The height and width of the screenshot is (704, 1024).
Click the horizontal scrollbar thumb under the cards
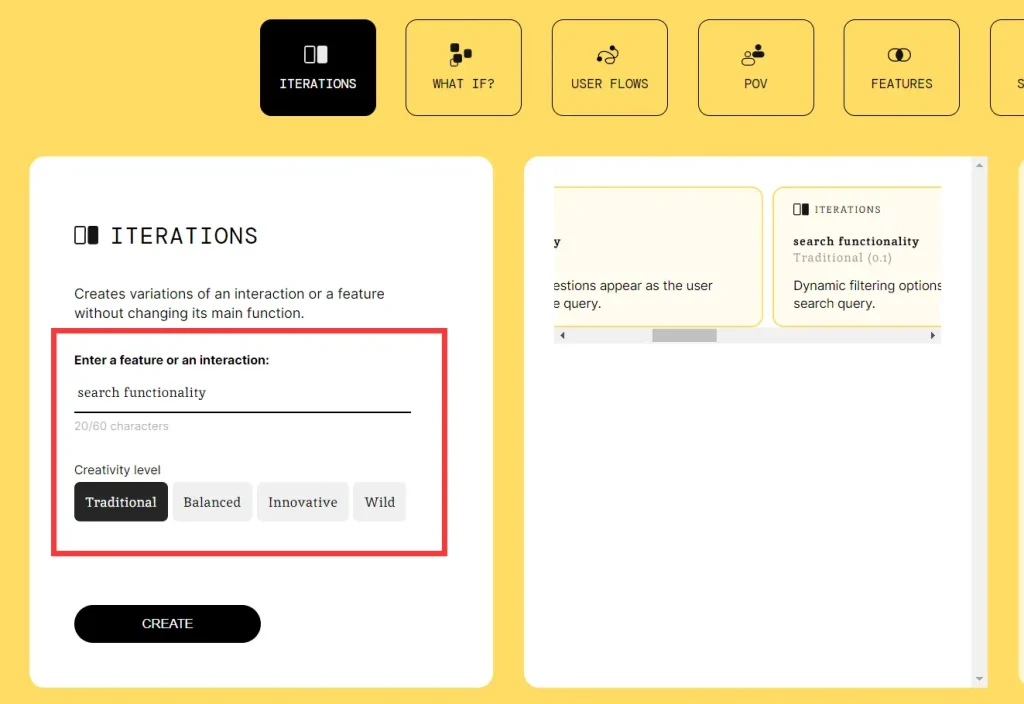click(684, 335)
